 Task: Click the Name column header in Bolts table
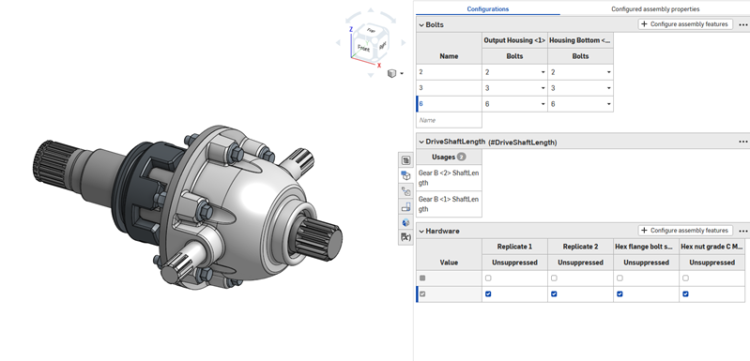pyautogui.click(x=449, y=56)
